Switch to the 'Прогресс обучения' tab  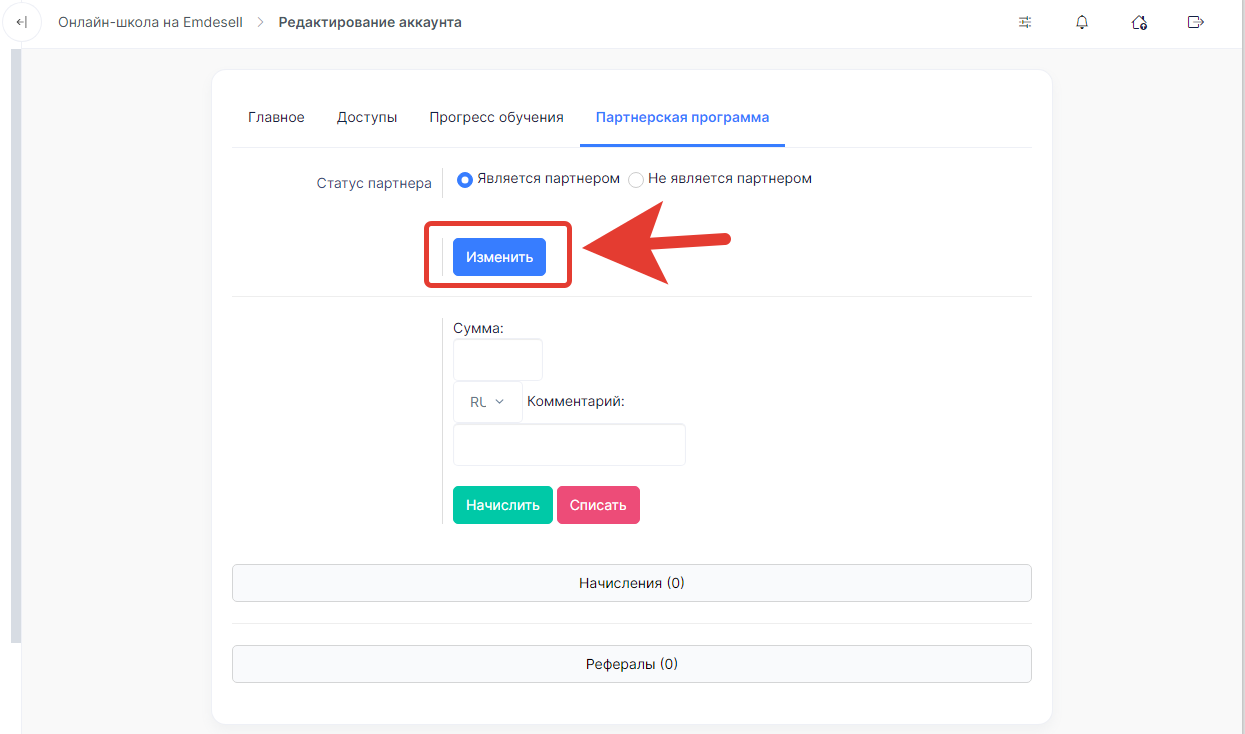[497, 118]
